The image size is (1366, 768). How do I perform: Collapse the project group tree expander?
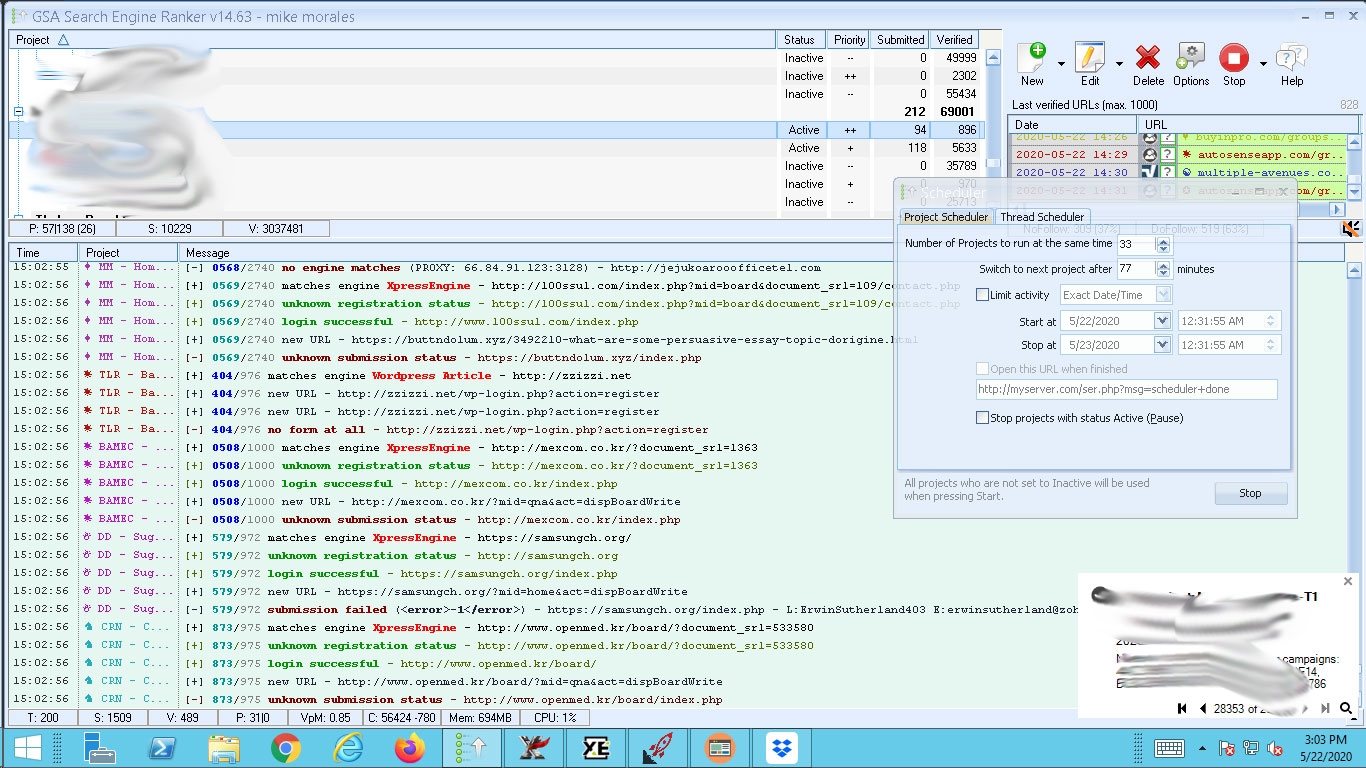[18, 112]
